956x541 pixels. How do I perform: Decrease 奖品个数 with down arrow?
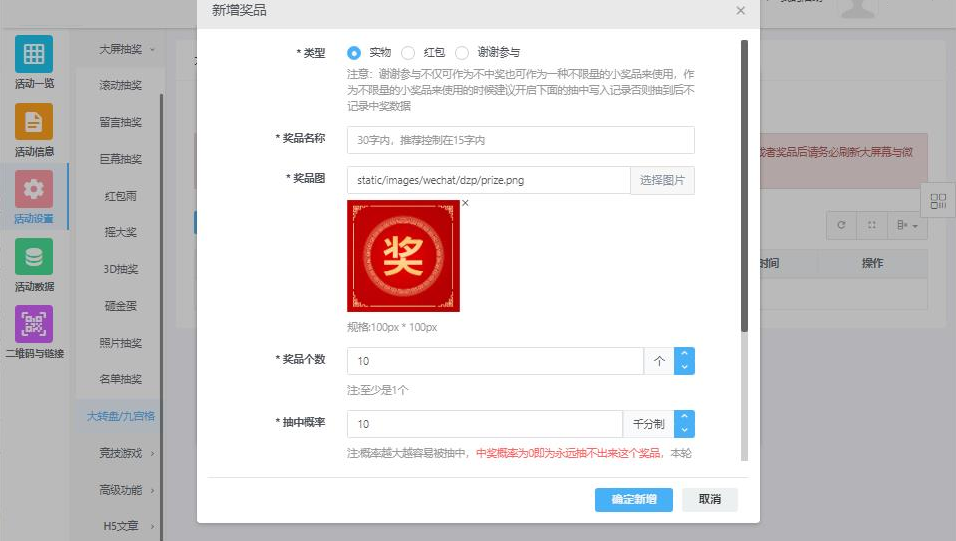coord(684,367)
